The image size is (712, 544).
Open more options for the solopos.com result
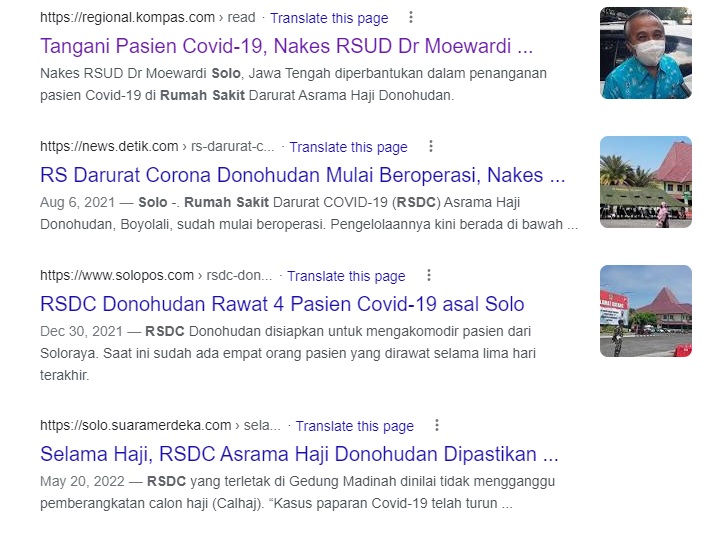coord(429,275)
